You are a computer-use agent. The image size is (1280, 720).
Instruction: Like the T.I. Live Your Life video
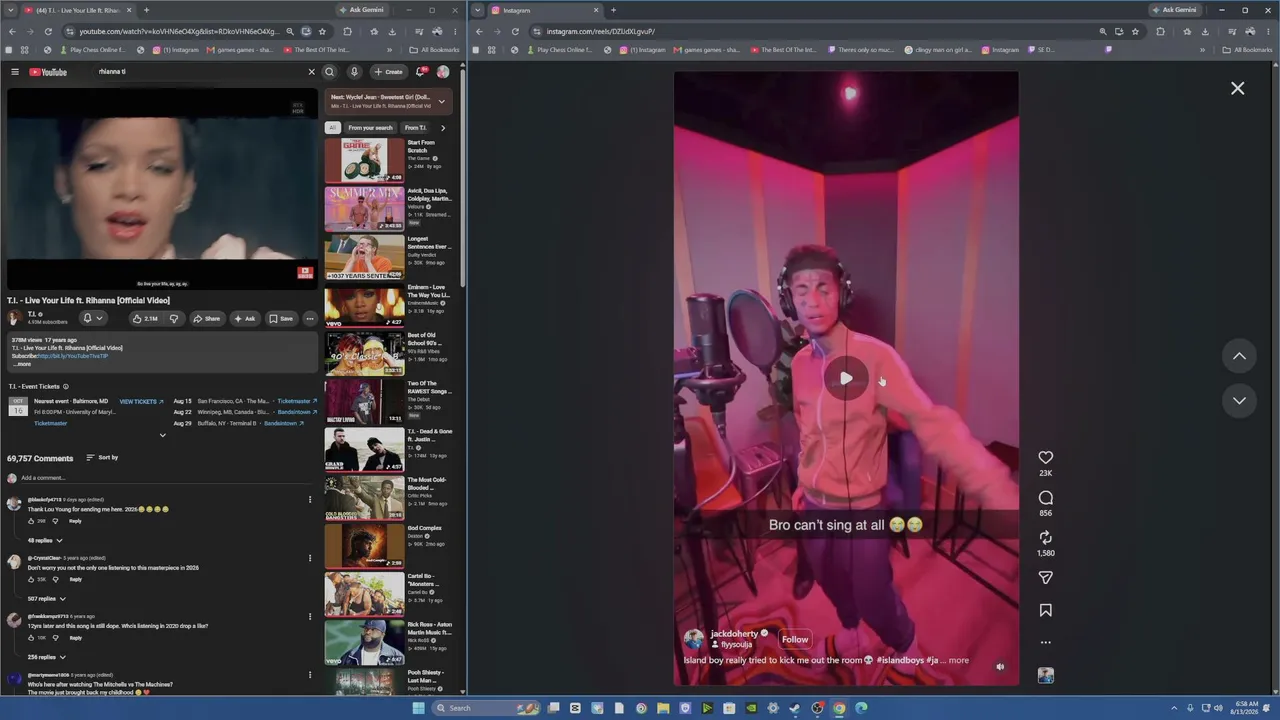coord(146,319)
